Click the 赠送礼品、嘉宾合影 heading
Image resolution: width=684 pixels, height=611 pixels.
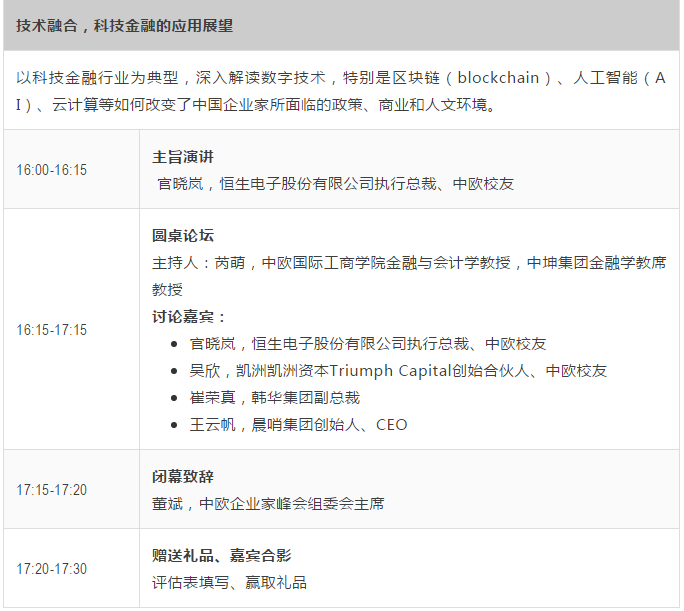[x=221, y=555]
